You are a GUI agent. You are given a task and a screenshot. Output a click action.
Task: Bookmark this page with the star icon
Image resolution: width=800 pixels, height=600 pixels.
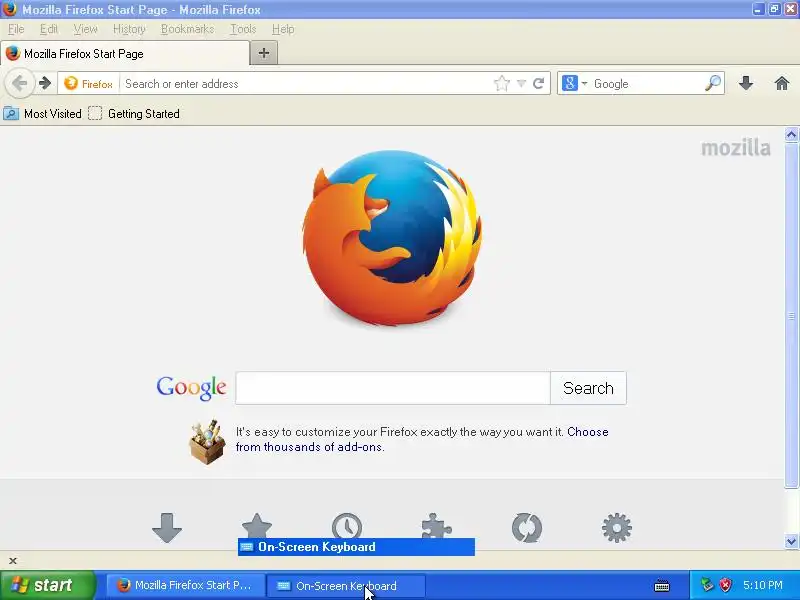tap(502, 83)
